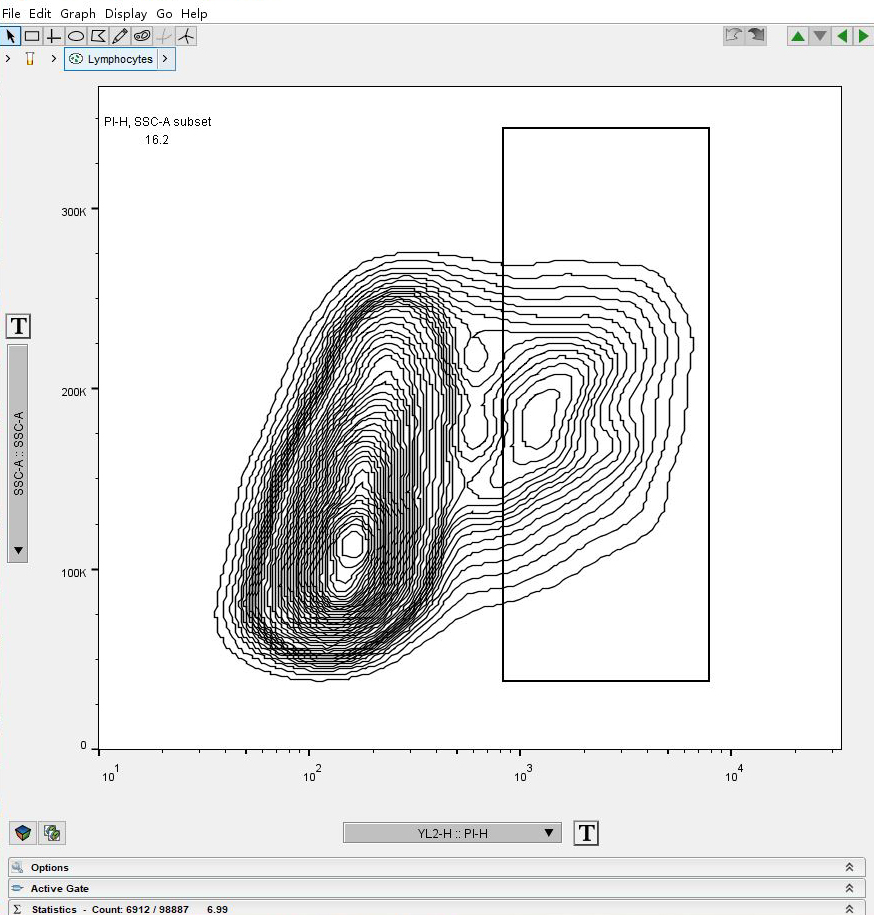This screenshot has height=915, width=874.
Task: Click the Options panel header
Action: coord(436,867)
